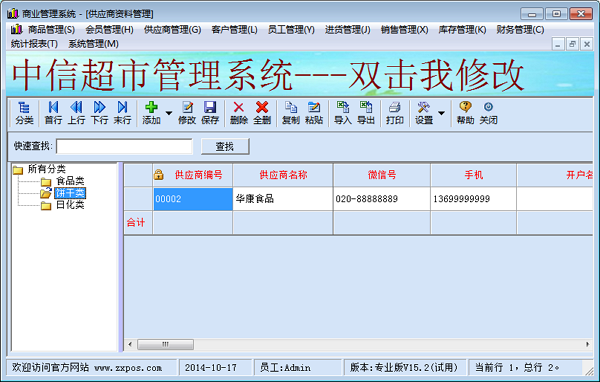Open the 客户管理(L) menu

pyautogui.click(x=235, y=29)
